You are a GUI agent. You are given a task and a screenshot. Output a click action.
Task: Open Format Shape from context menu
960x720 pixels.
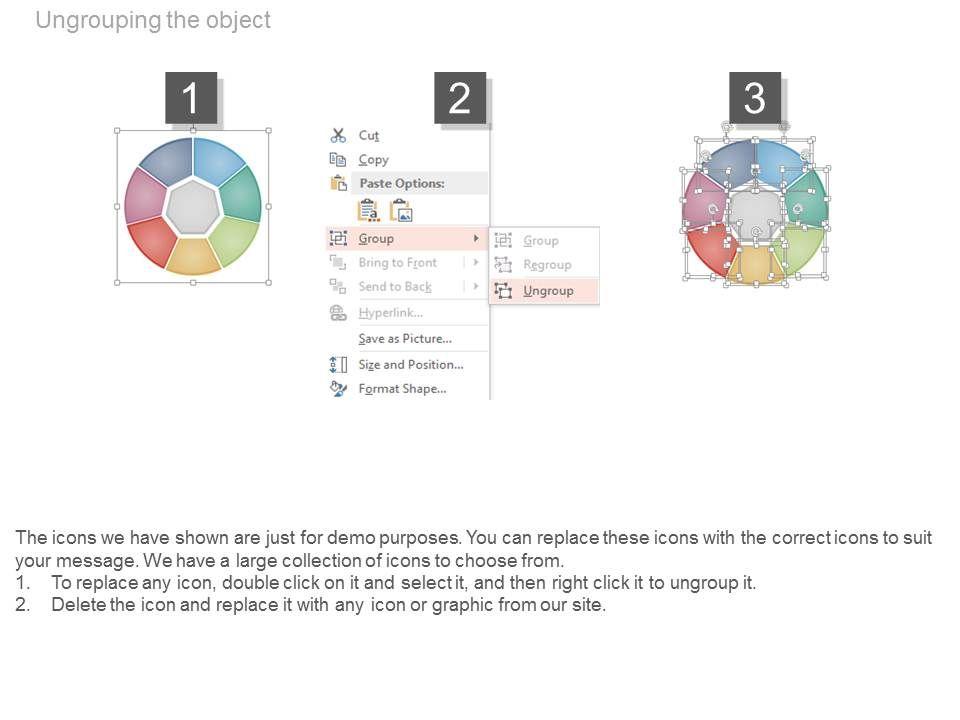point(402,388)
